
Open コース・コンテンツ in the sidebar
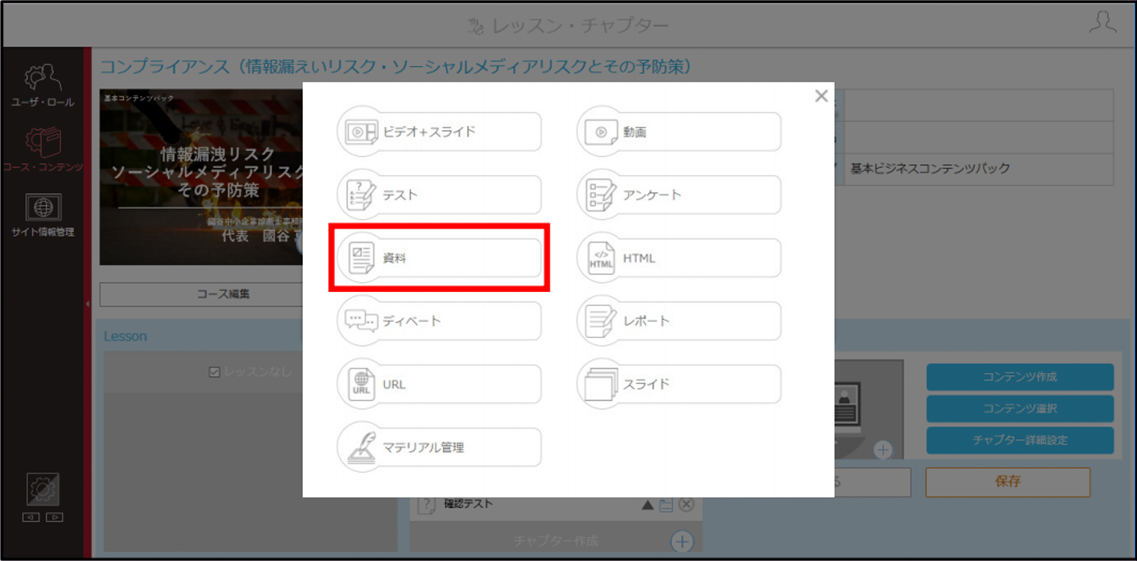pyautogui.click(x=42, y=151)
